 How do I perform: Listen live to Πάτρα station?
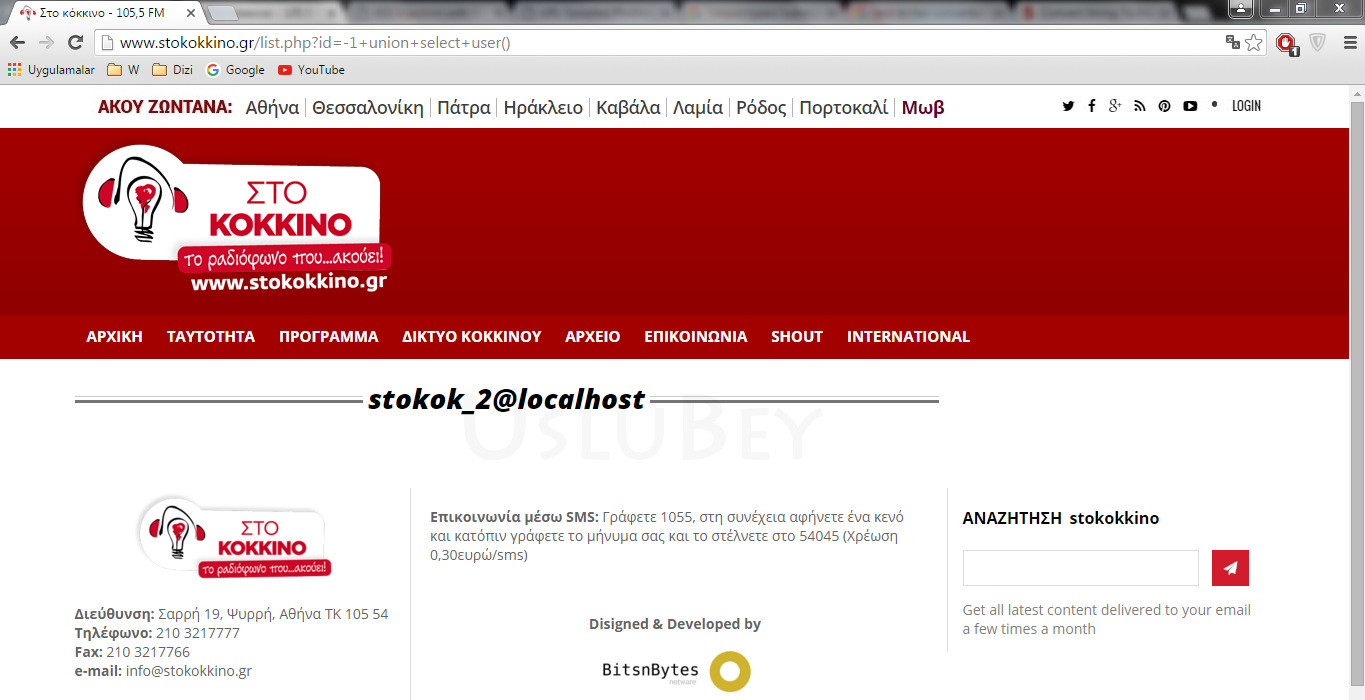click(x=464, y=108)
